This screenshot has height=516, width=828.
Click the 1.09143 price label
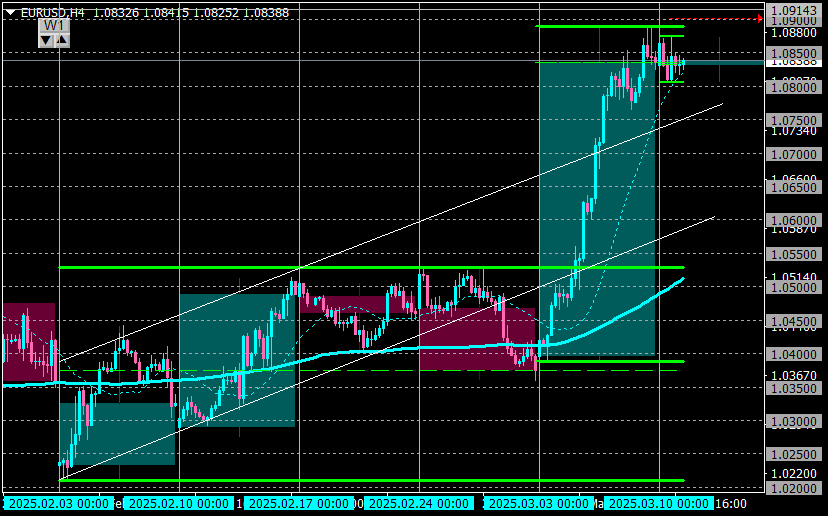click(794, 11)
